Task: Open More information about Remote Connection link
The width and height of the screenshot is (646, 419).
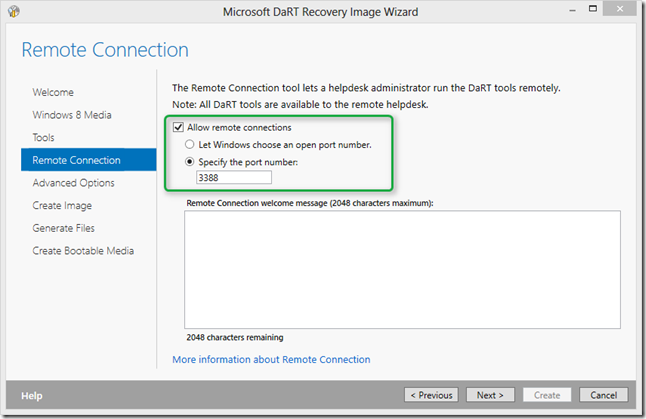Action: [271, 359]
